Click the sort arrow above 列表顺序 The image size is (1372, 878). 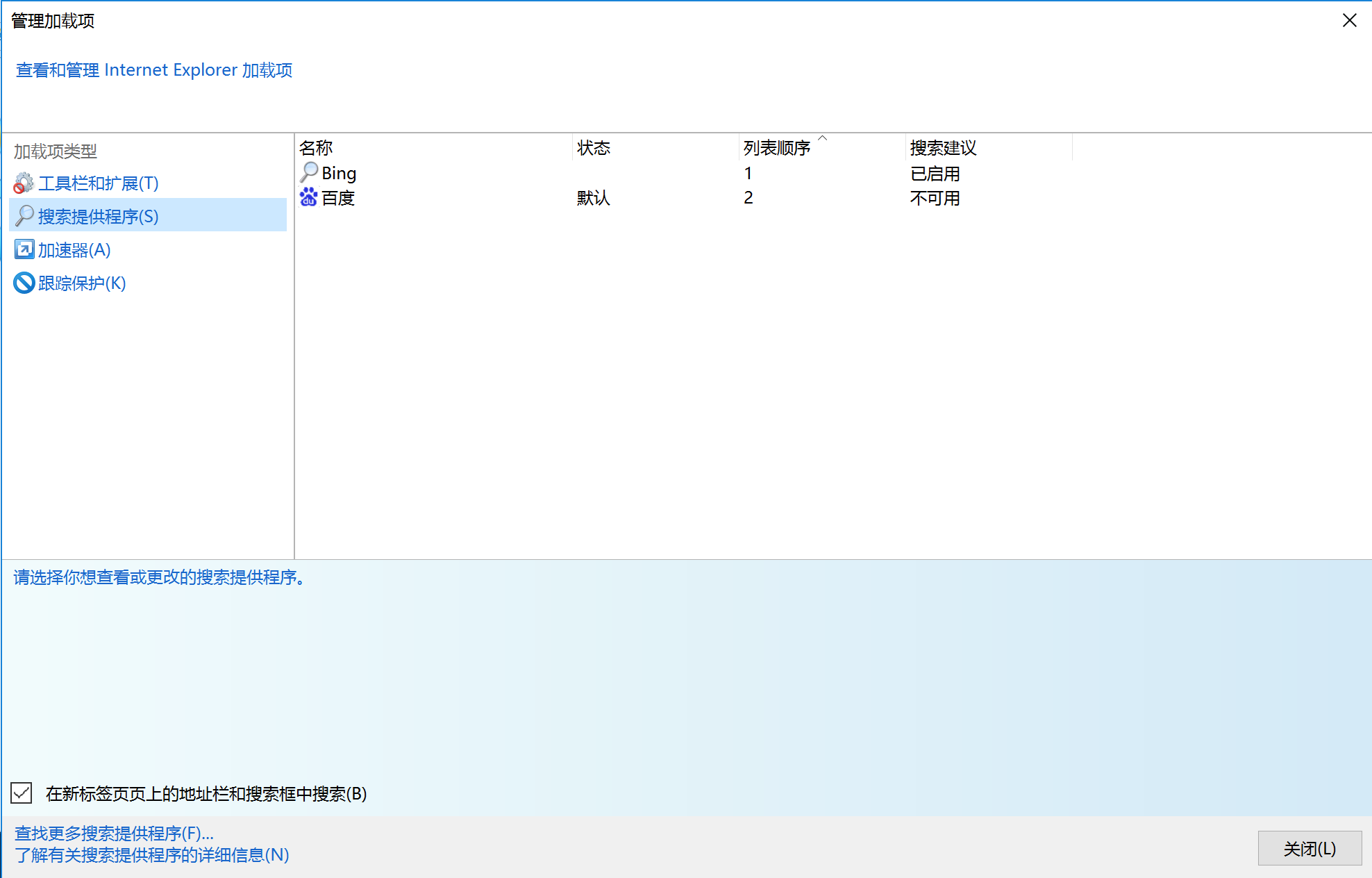point(823,138)
